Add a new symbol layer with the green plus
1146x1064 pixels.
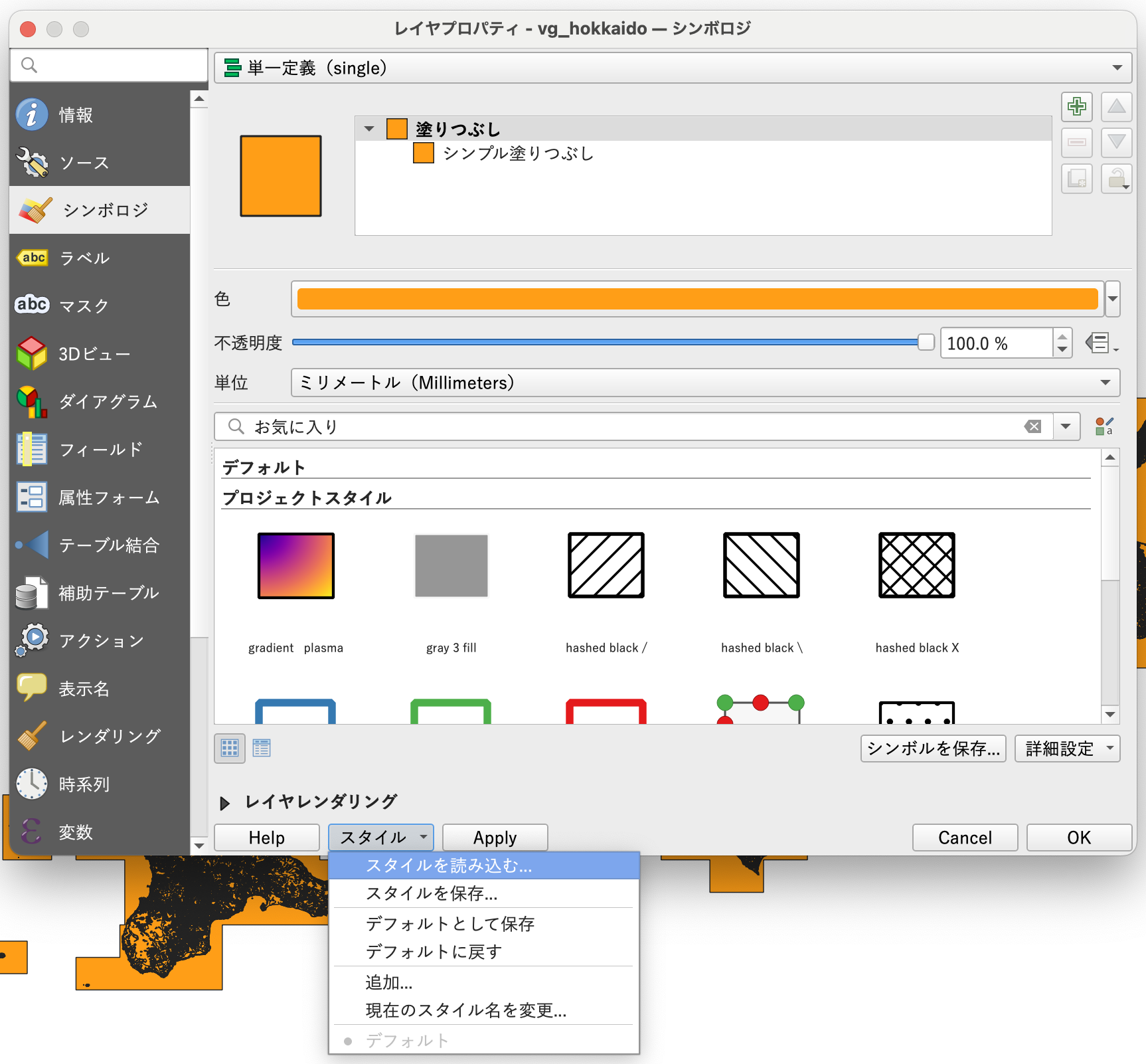point(1076,106)
